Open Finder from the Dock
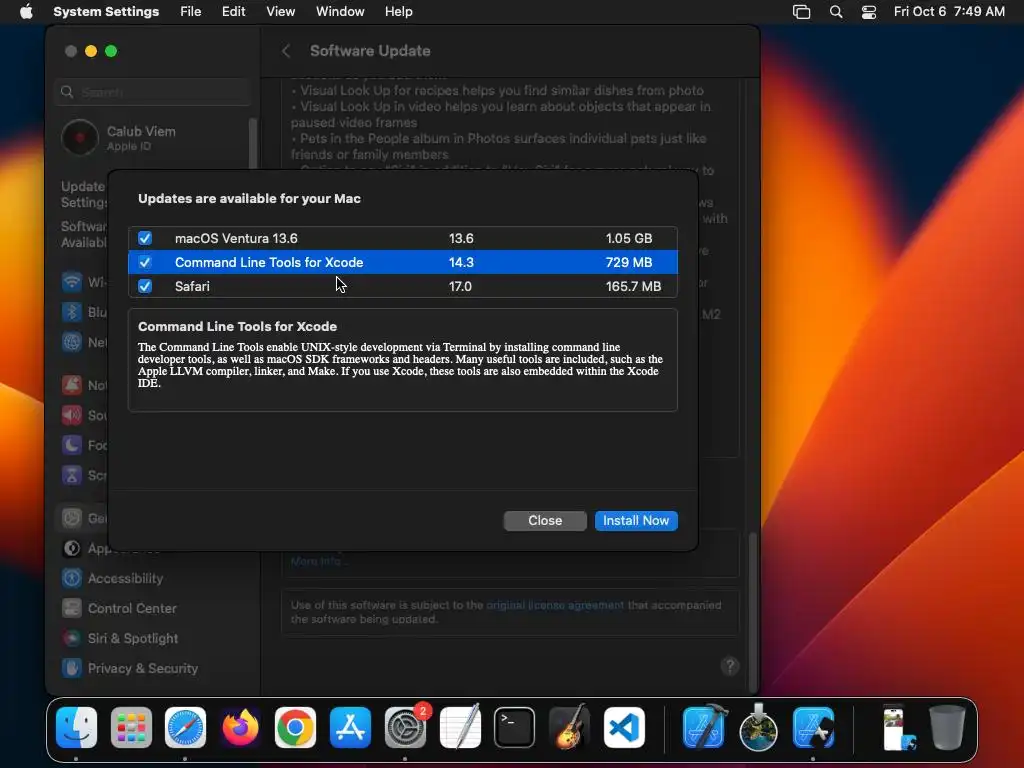 click(76, 728)
